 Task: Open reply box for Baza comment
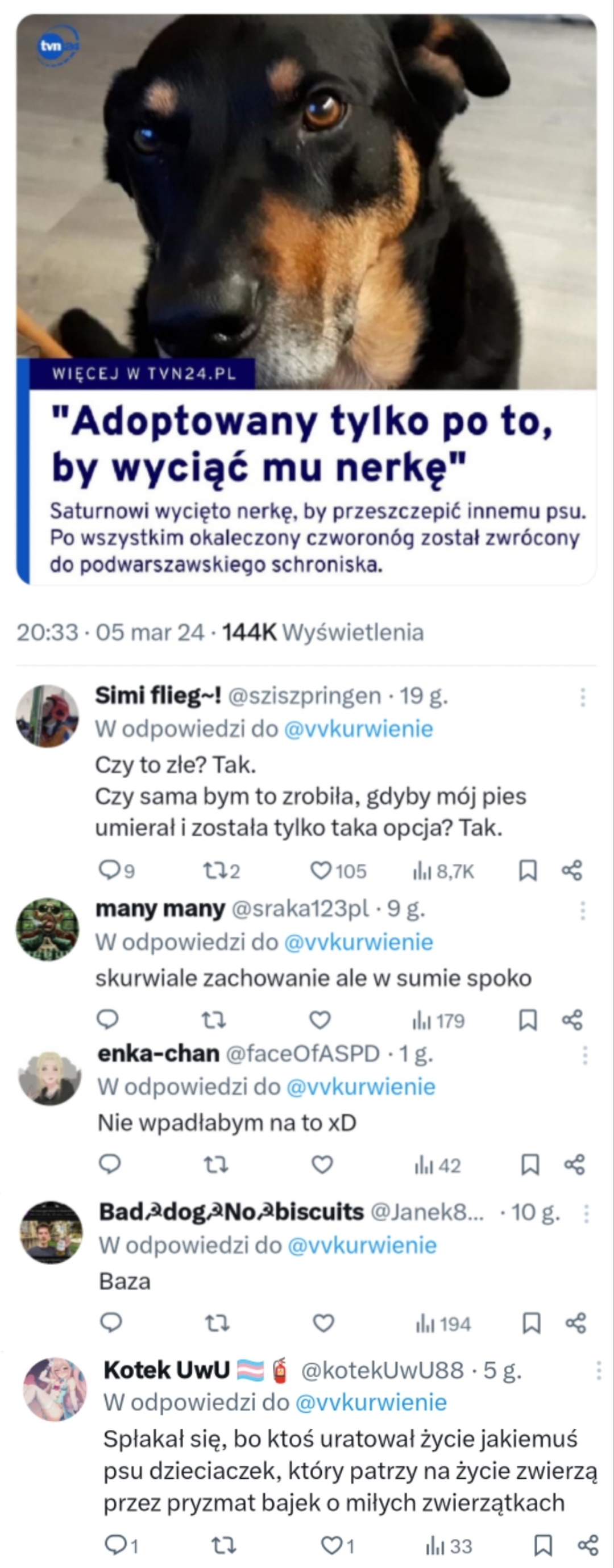click(111, 1322)
